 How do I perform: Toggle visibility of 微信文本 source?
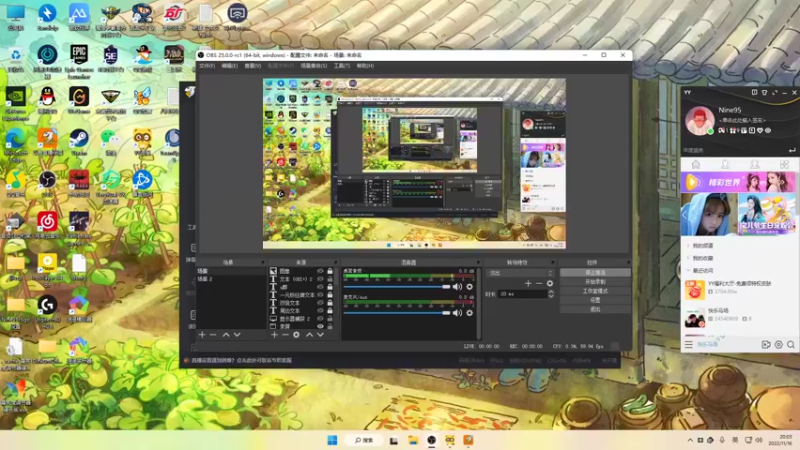(x=320, y=303)
